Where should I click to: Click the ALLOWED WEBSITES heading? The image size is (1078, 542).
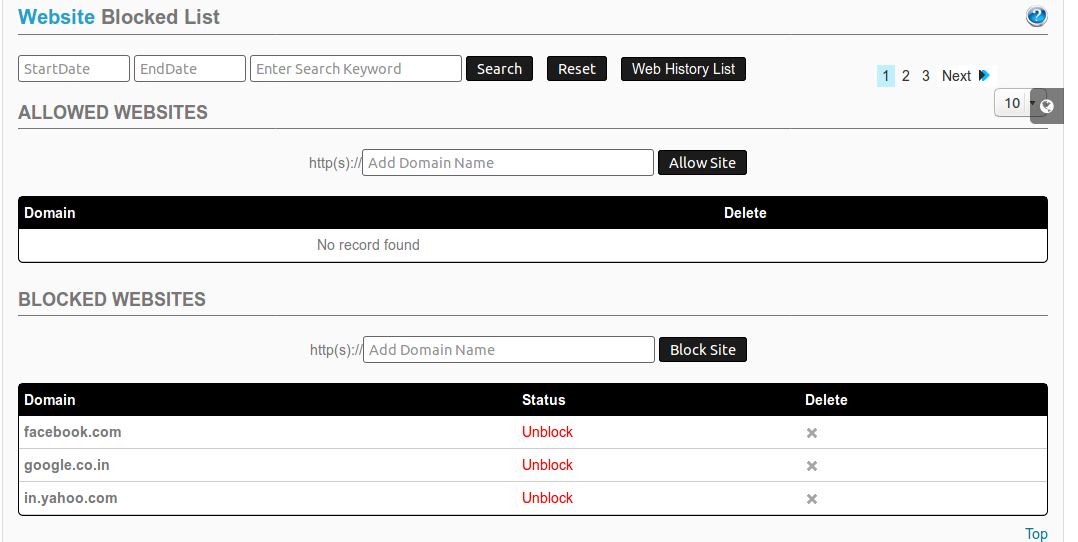(x=113, y=112)
